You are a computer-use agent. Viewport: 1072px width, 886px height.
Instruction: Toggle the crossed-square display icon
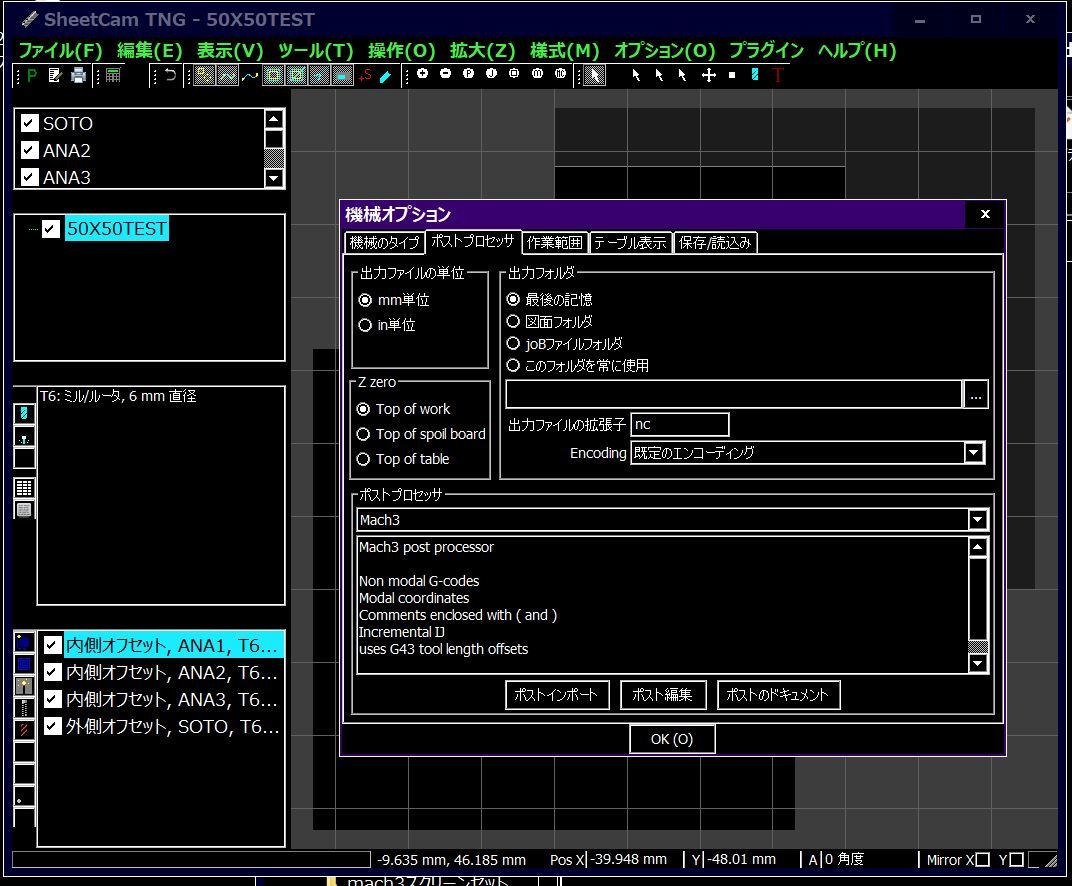296,75
